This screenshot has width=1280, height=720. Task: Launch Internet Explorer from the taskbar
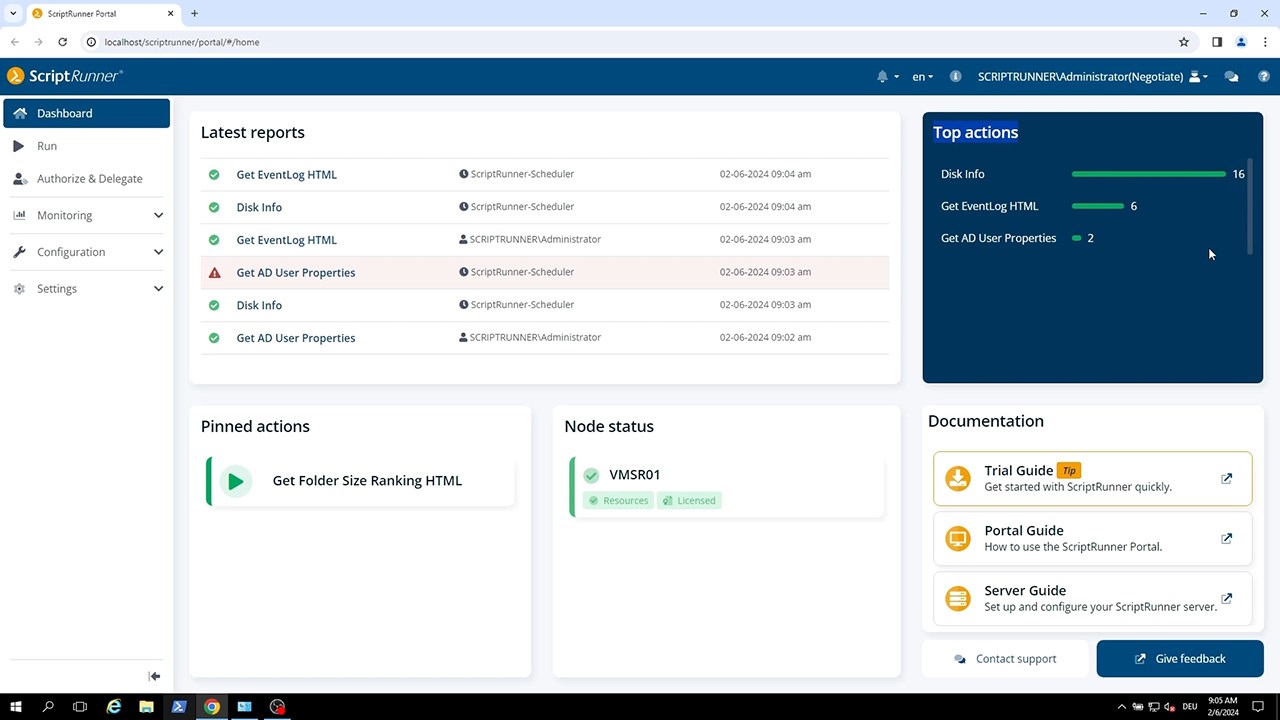click(114, 707)
